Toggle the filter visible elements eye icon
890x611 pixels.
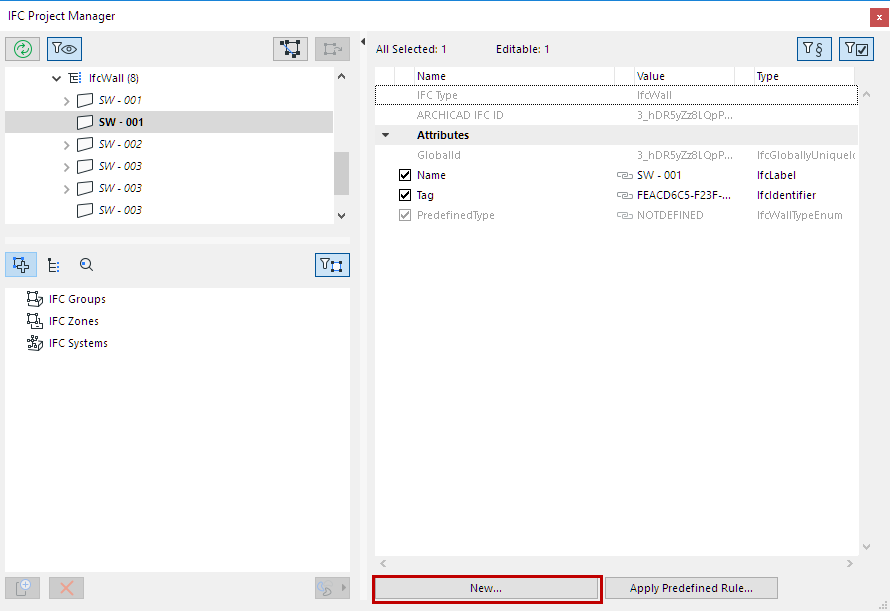coord(64,49)
